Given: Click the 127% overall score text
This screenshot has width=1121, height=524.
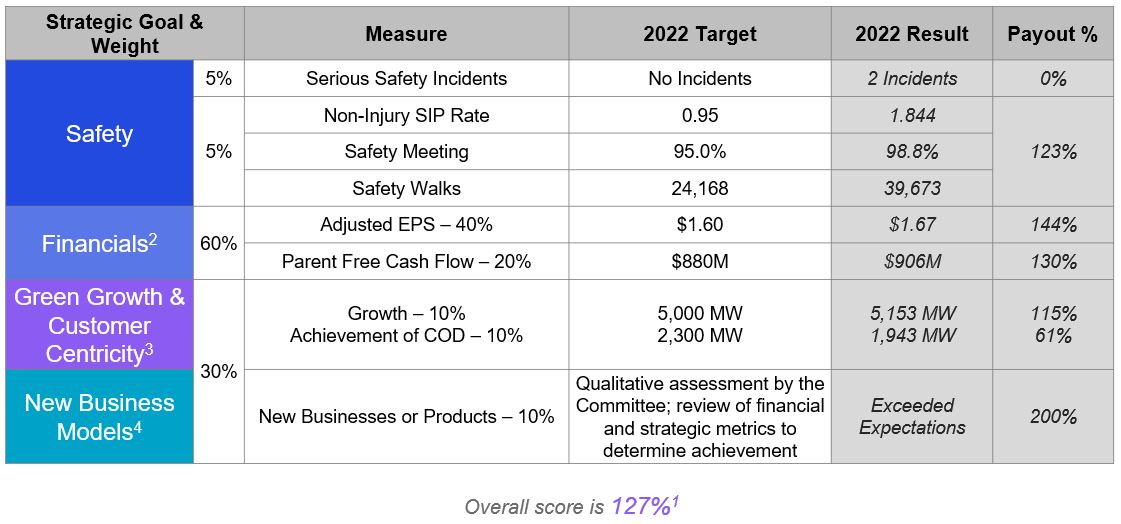Looking at the screenshot, I should click(640, 506).
